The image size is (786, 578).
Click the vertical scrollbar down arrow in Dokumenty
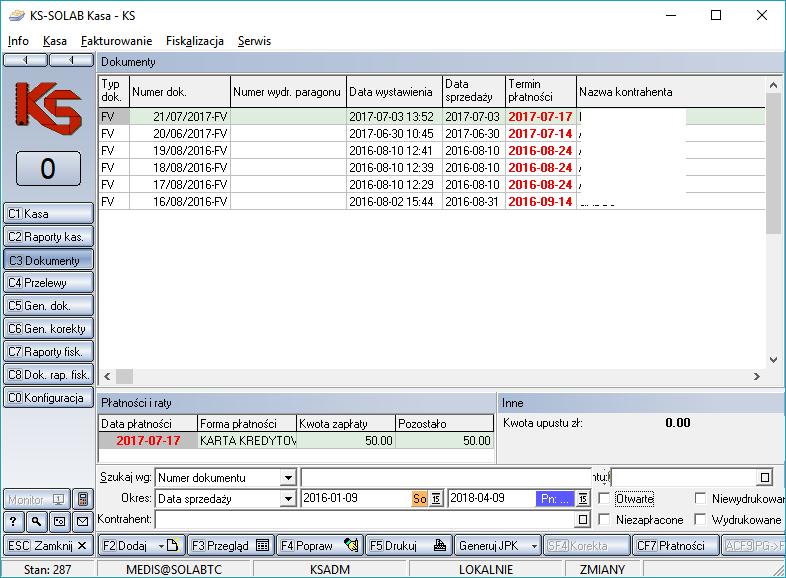coord(773,359)
